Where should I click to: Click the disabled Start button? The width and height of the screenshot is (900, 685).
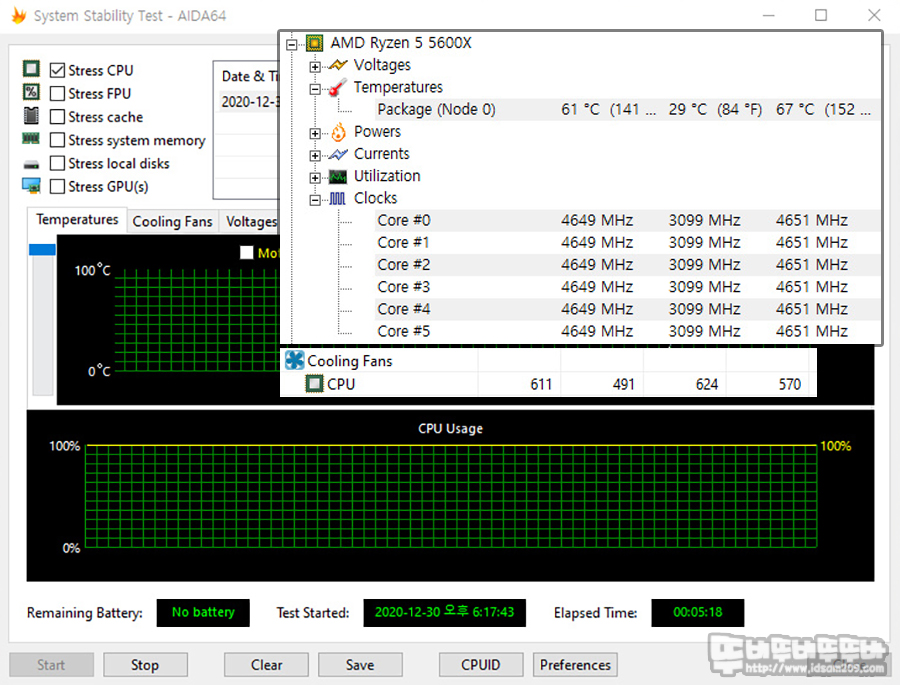click(x=51, y=665)
